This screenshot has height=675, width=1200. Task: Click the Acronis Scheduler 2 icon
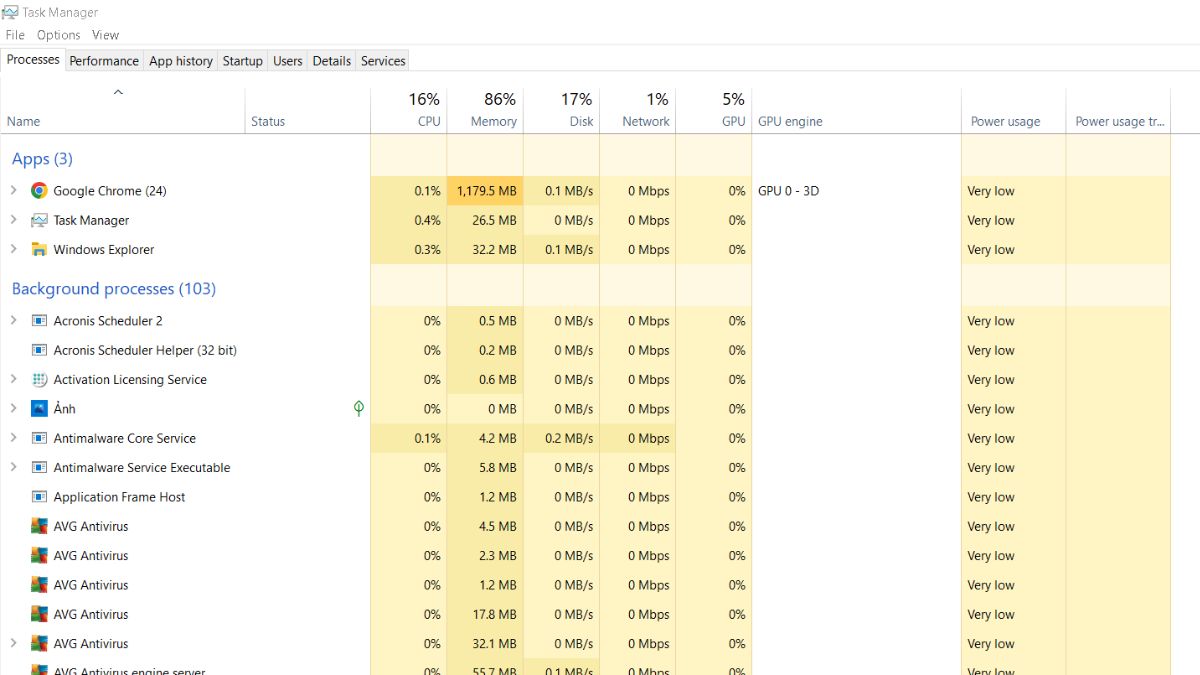point(38,321)
